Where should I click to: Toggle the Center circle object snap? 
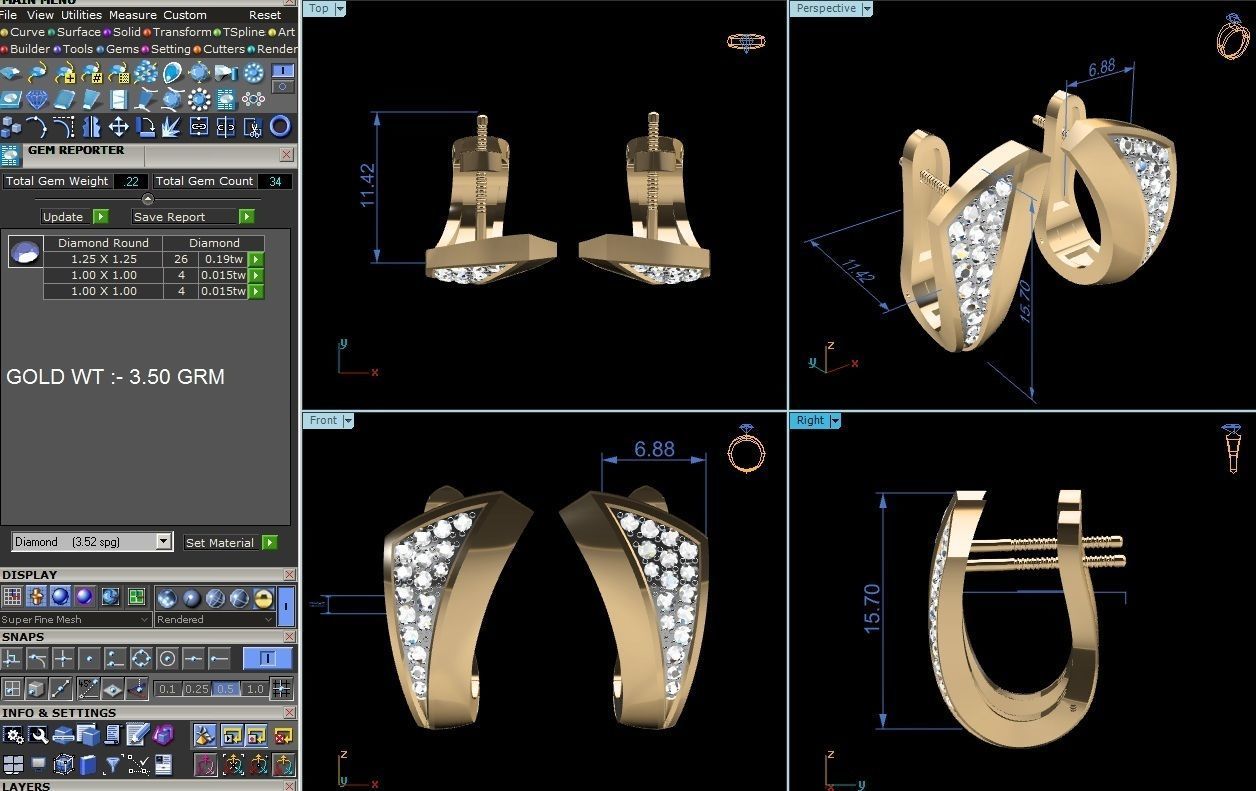[x=167, y=658]
